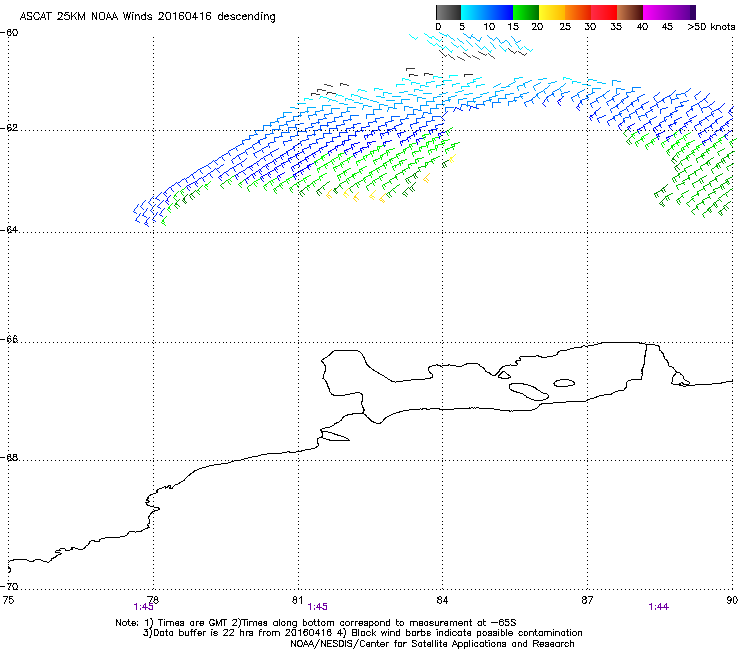Screen dimensions: 740x650
Task: Click the '>50 knots' legend label
Action: point(711,27)
